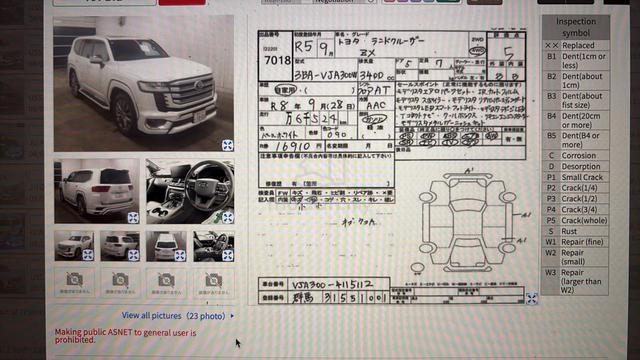Open the large front-view Land Cruiser photo

pyautogui.click(x=144, y=84)
